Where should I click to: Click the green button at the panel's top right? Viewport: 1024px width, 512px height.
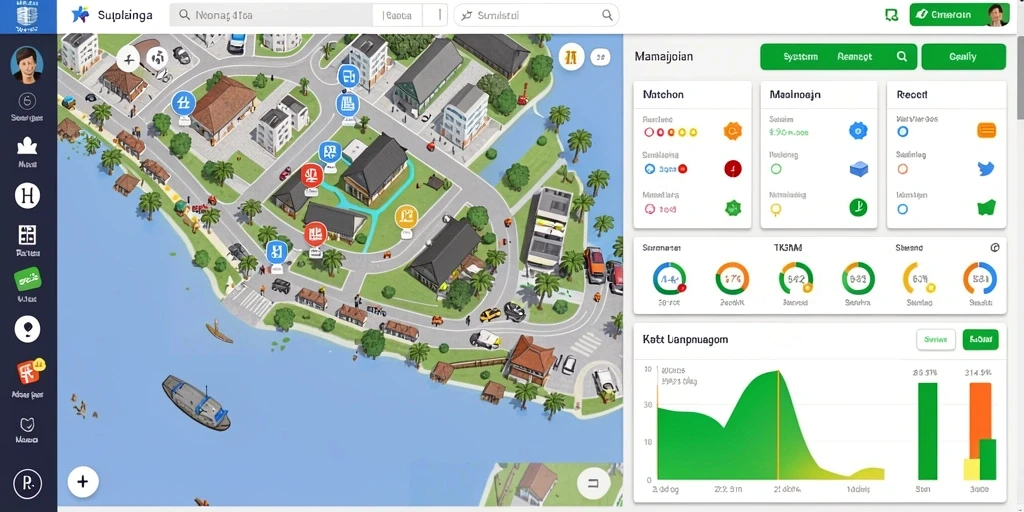[963, 57]
